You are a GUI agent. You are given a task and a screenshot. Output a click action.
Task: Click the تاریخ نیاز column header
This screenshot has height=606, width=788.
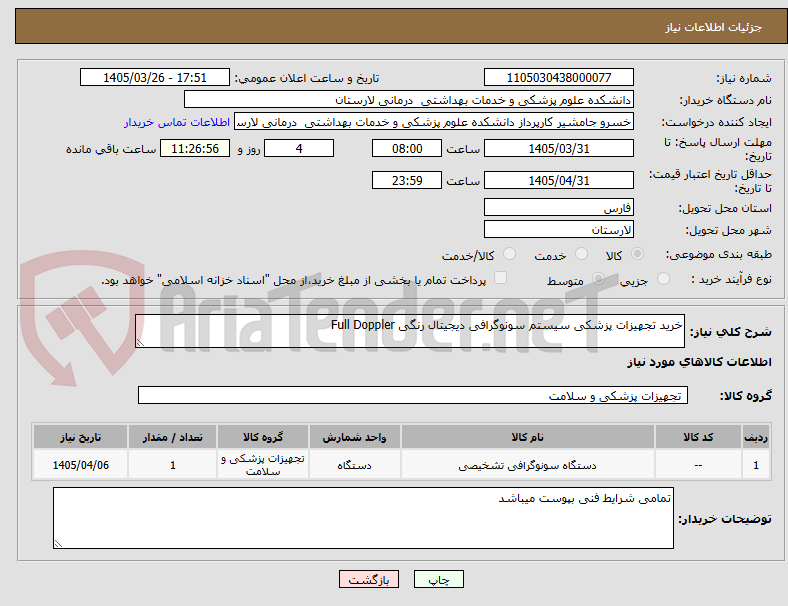[80, 437]
